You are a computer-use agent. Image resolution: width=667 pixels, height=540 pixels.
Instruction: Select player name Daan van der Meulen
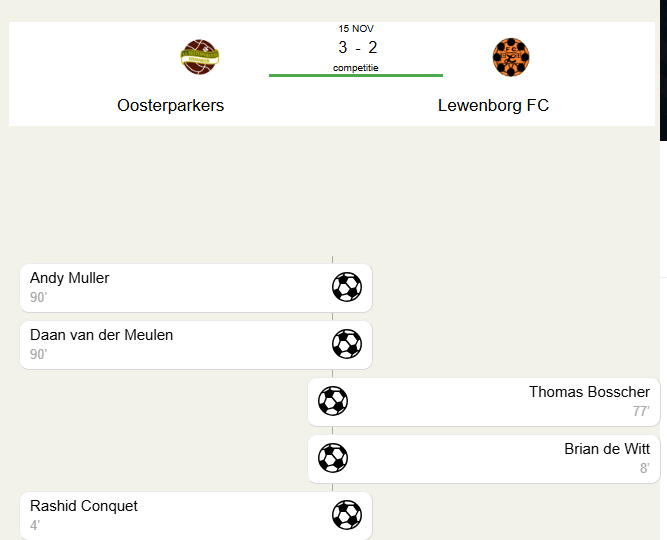(x=101, y=335)
